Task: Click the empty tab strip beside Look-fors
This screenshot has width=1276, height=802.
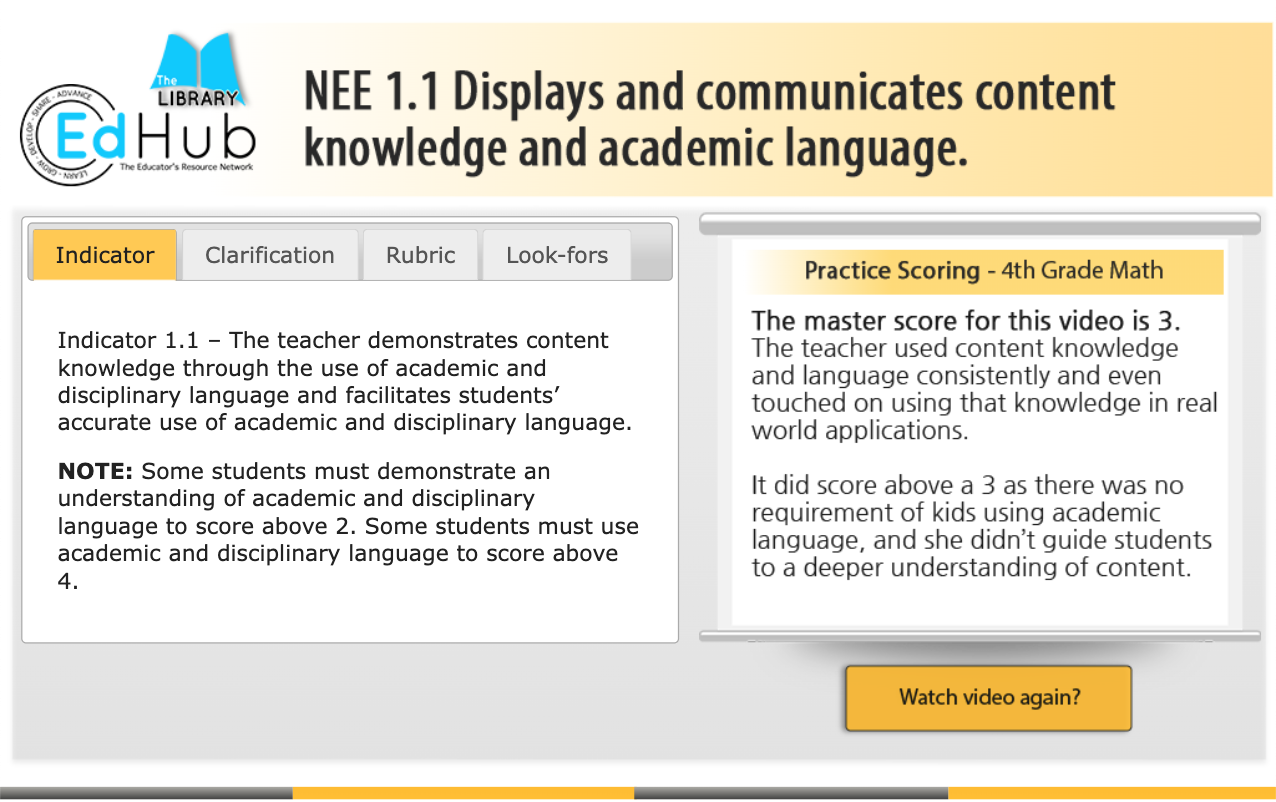Action: pyautogui.click(x=651, y=255)
